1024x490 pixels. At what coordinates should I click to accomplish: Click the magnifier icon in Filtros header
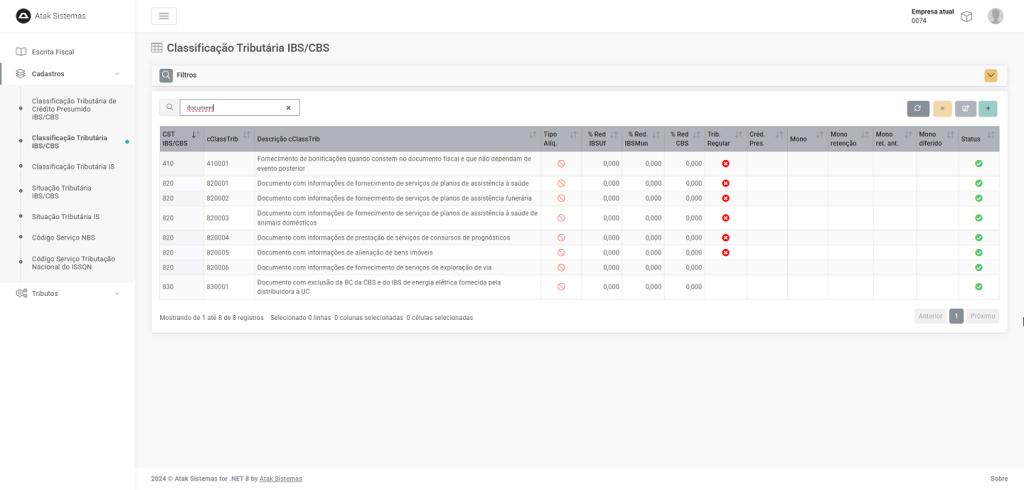click(166, 75)
